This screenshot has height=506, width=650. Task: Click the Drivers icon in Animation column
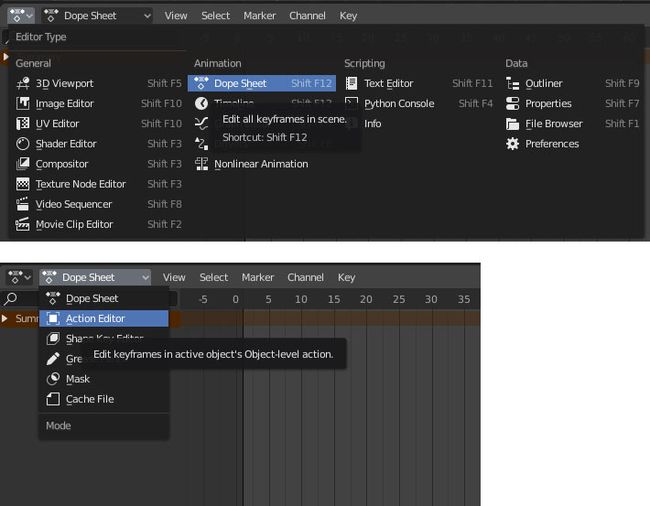(x=201, y=144)
